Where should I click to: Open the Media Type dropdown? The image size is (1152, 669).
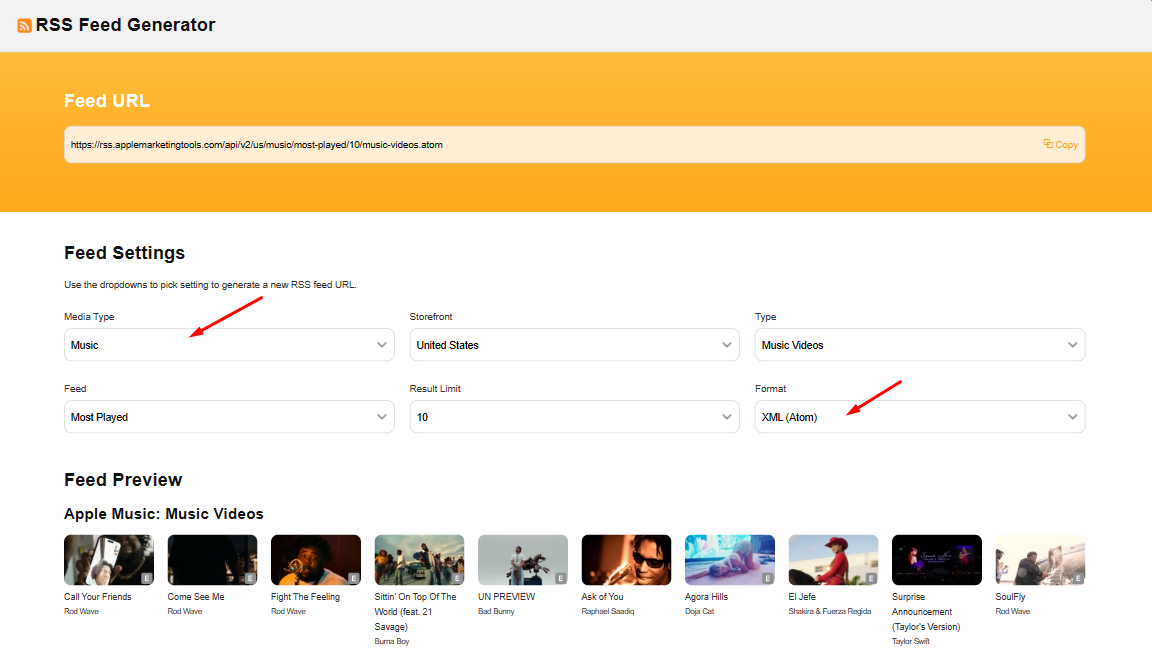[228, 344]
